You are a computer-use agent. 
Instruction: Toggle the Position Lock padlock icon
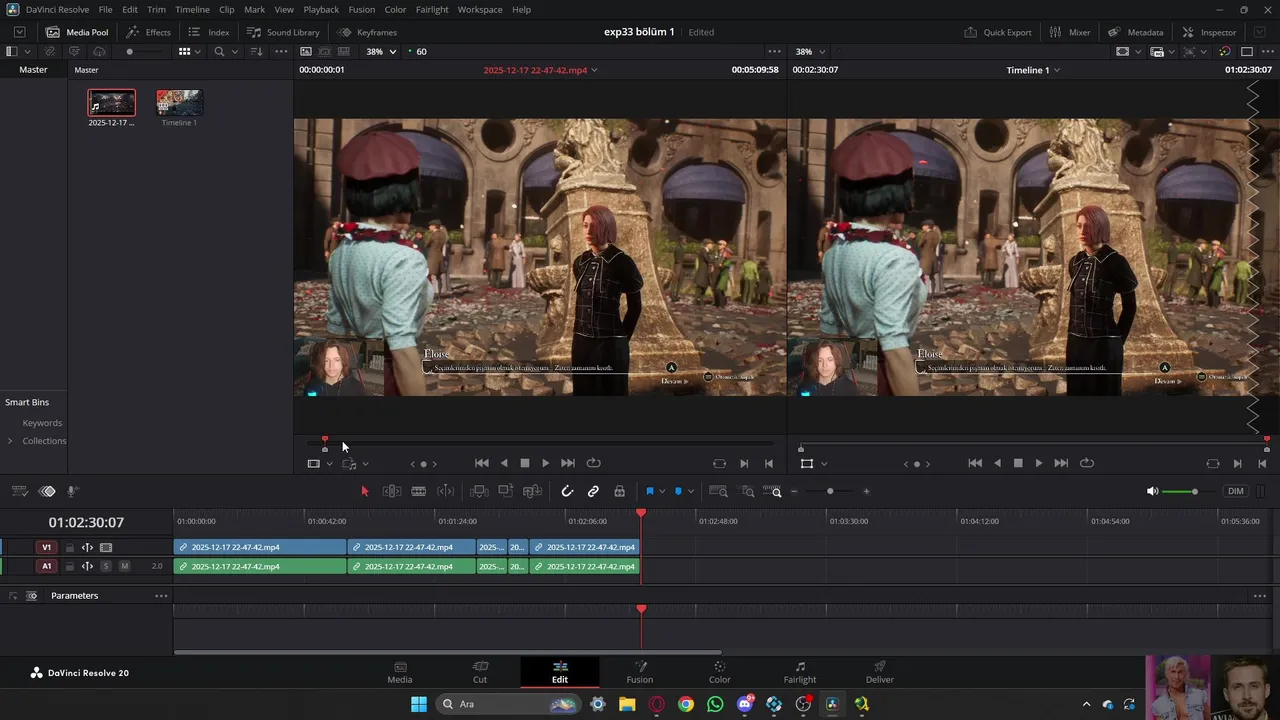click(x=620, y=491)
